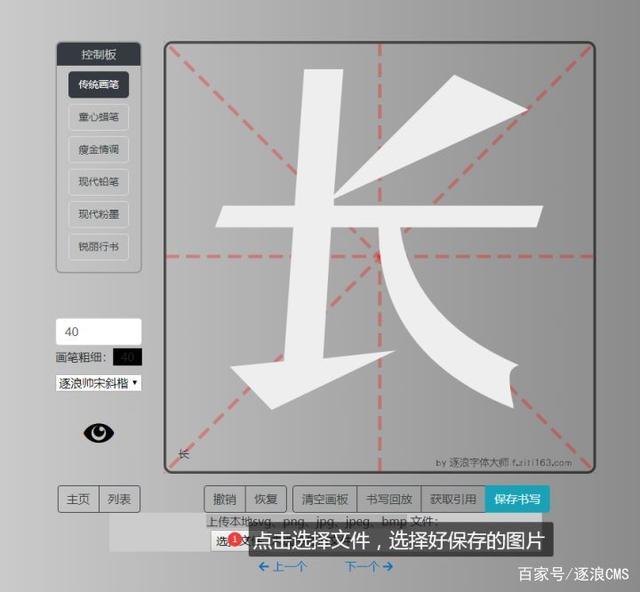Switch to 现代铅笔 pencil brush
Image resolution: width=640 pixels, height=592 pixels.
[99, 182]
